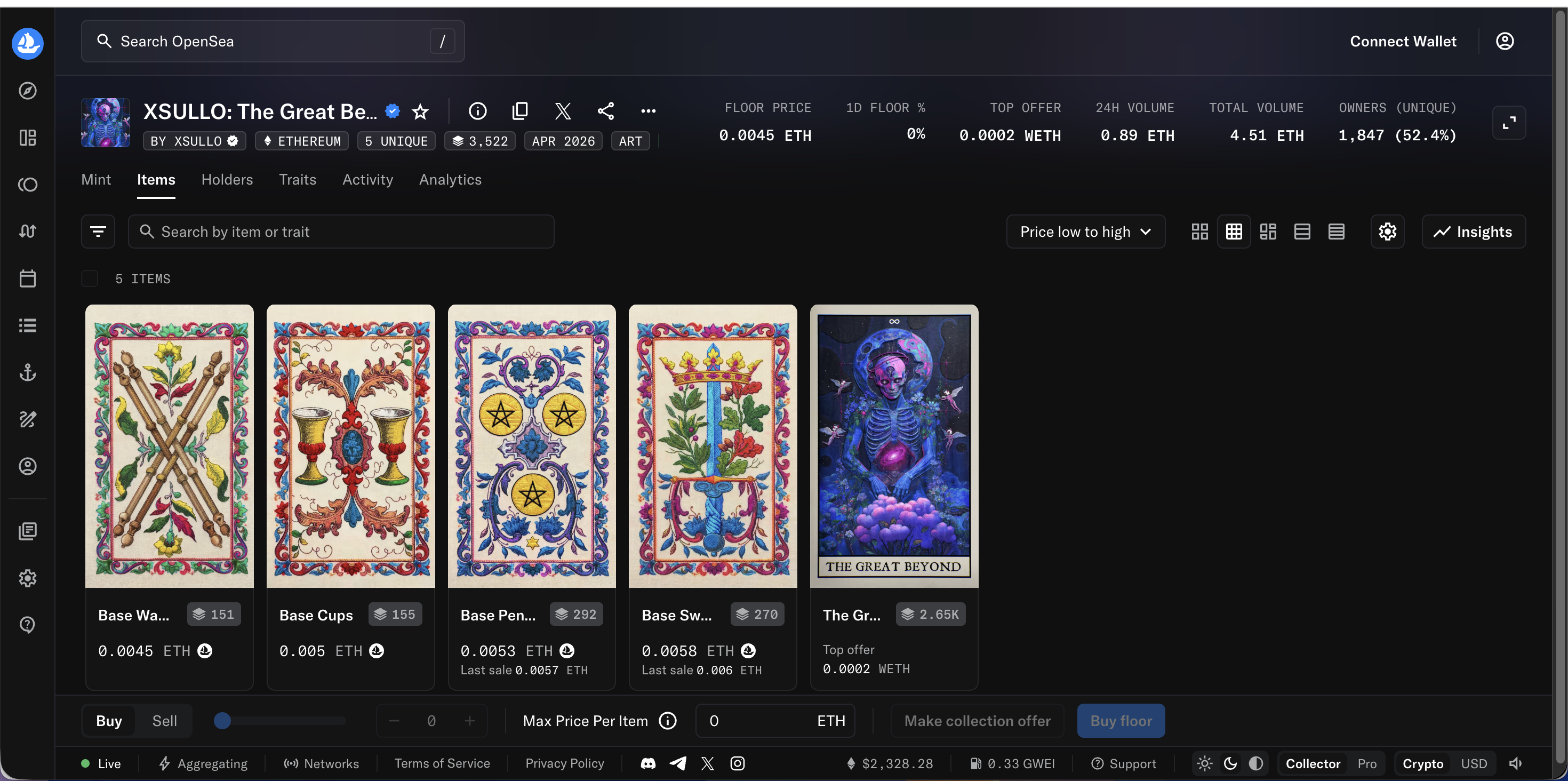Switch the mode to Pro
This screenshot has width=1568, height=781.
pos(1367,763)
